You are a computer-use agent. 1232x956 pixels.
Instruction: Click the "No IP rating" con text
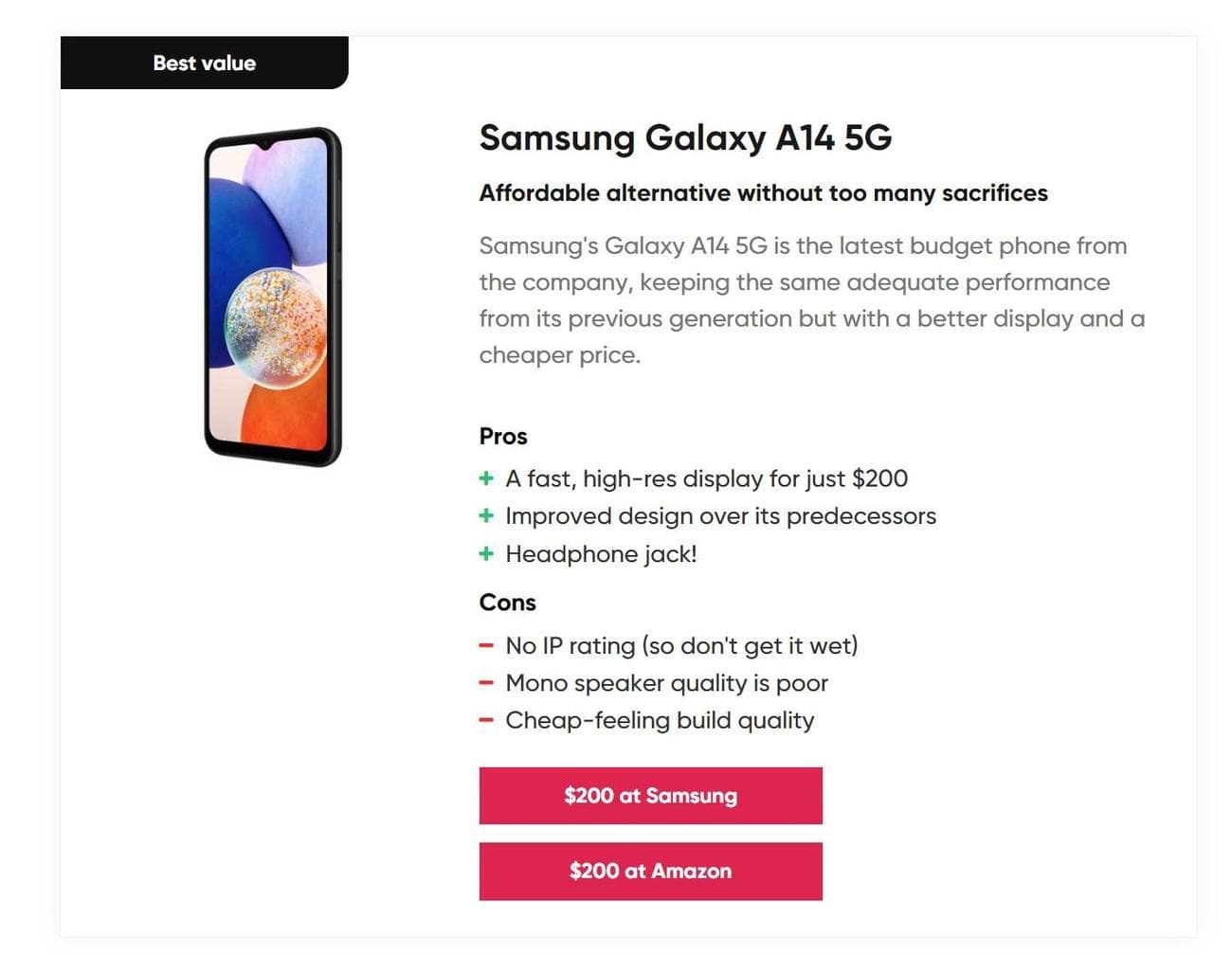pos(681,646)
